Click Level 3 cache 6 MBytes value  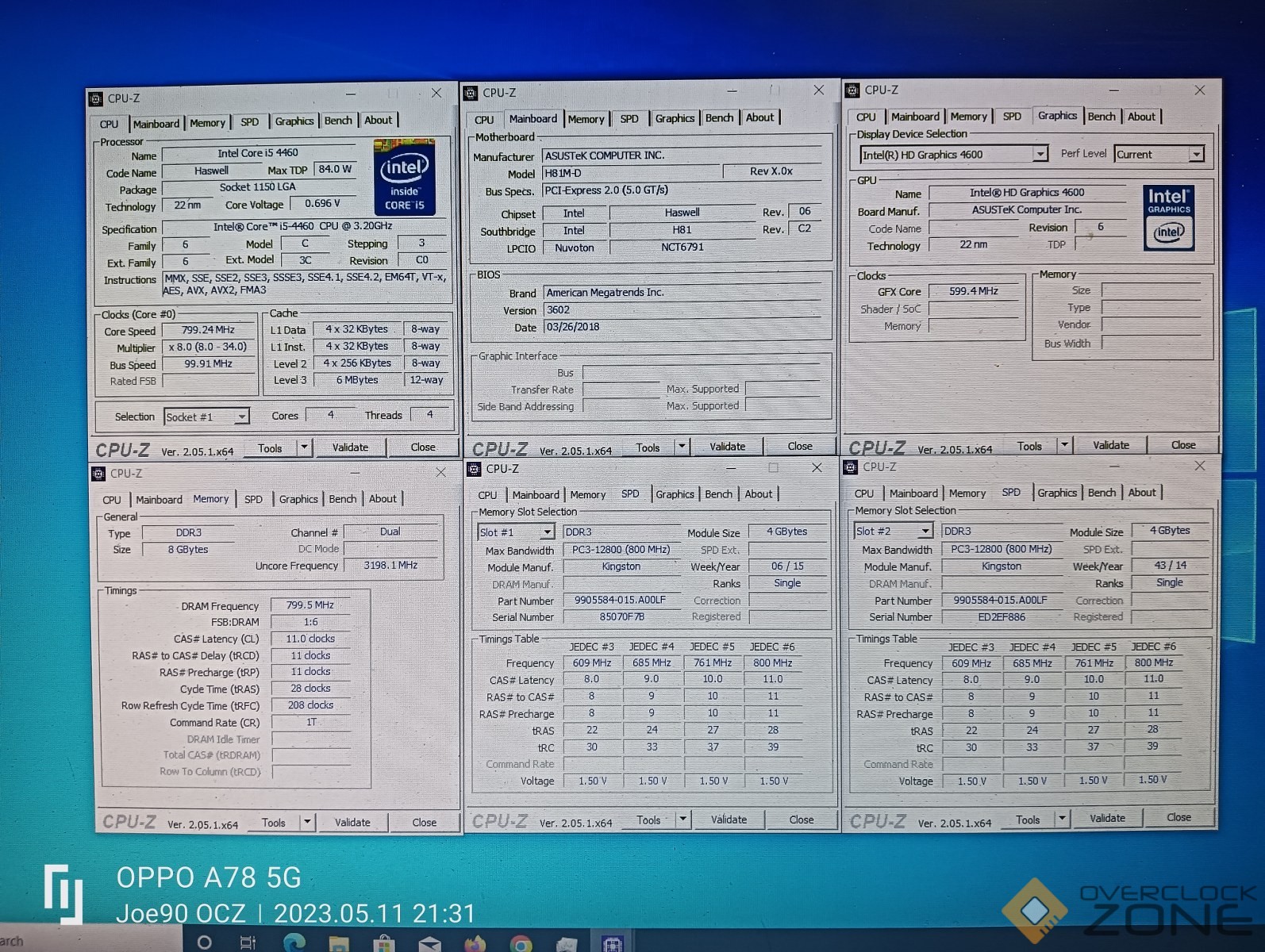(x=356, y=380)
